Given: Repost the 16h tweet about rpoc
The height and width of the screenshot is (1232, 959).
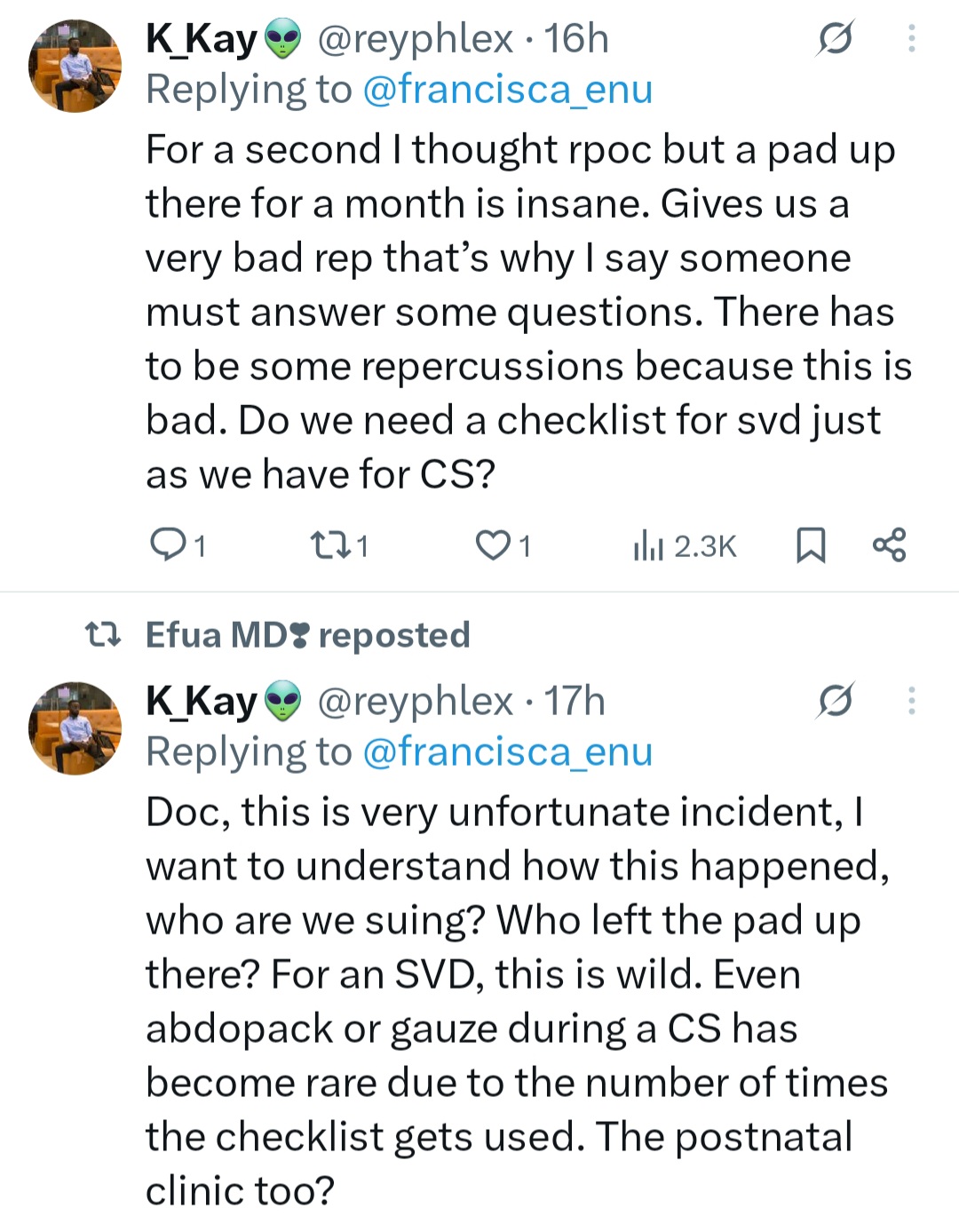Looking at the screenshot, I should click(x=338, y=544).
